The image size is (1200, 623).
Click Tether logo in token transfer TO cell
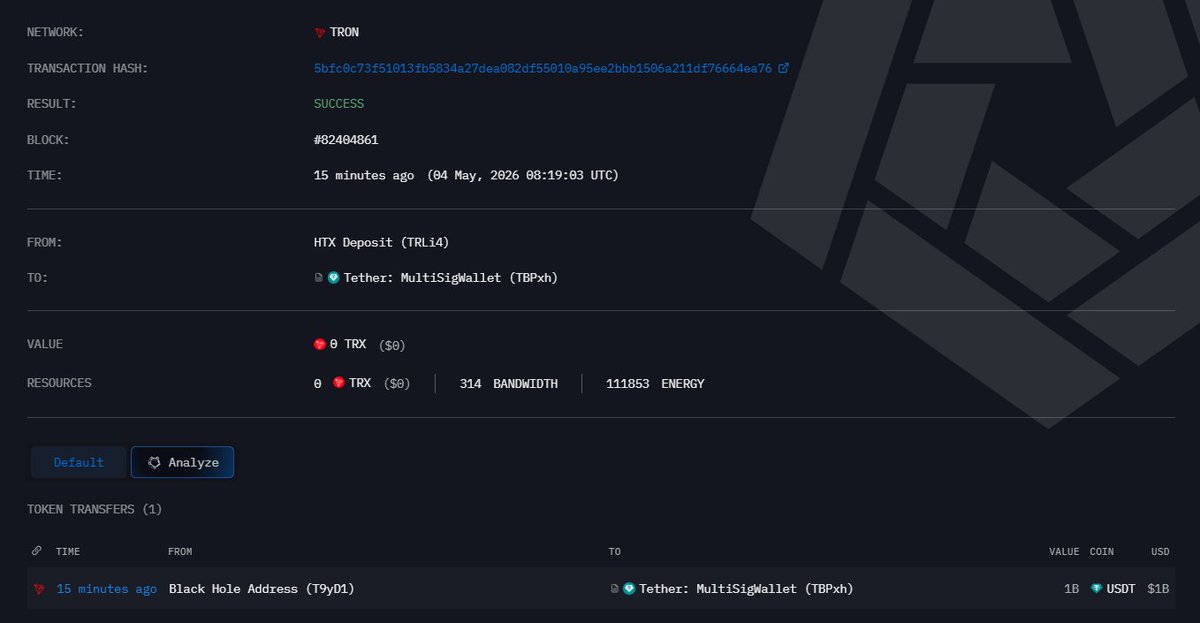(x=629, y=589)
